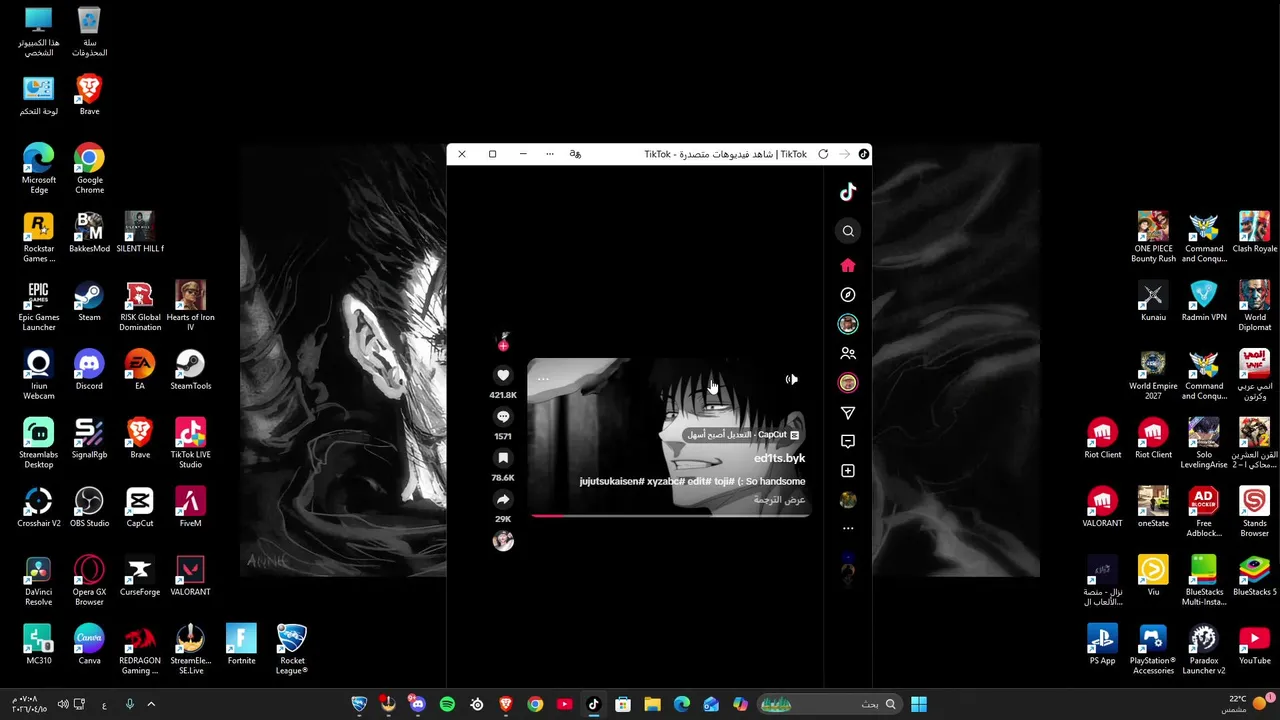The height and width of the screenshot is (720, 1280).
Task: Open TikTok window three-dots app menu
Action: (x=549, y=154)
